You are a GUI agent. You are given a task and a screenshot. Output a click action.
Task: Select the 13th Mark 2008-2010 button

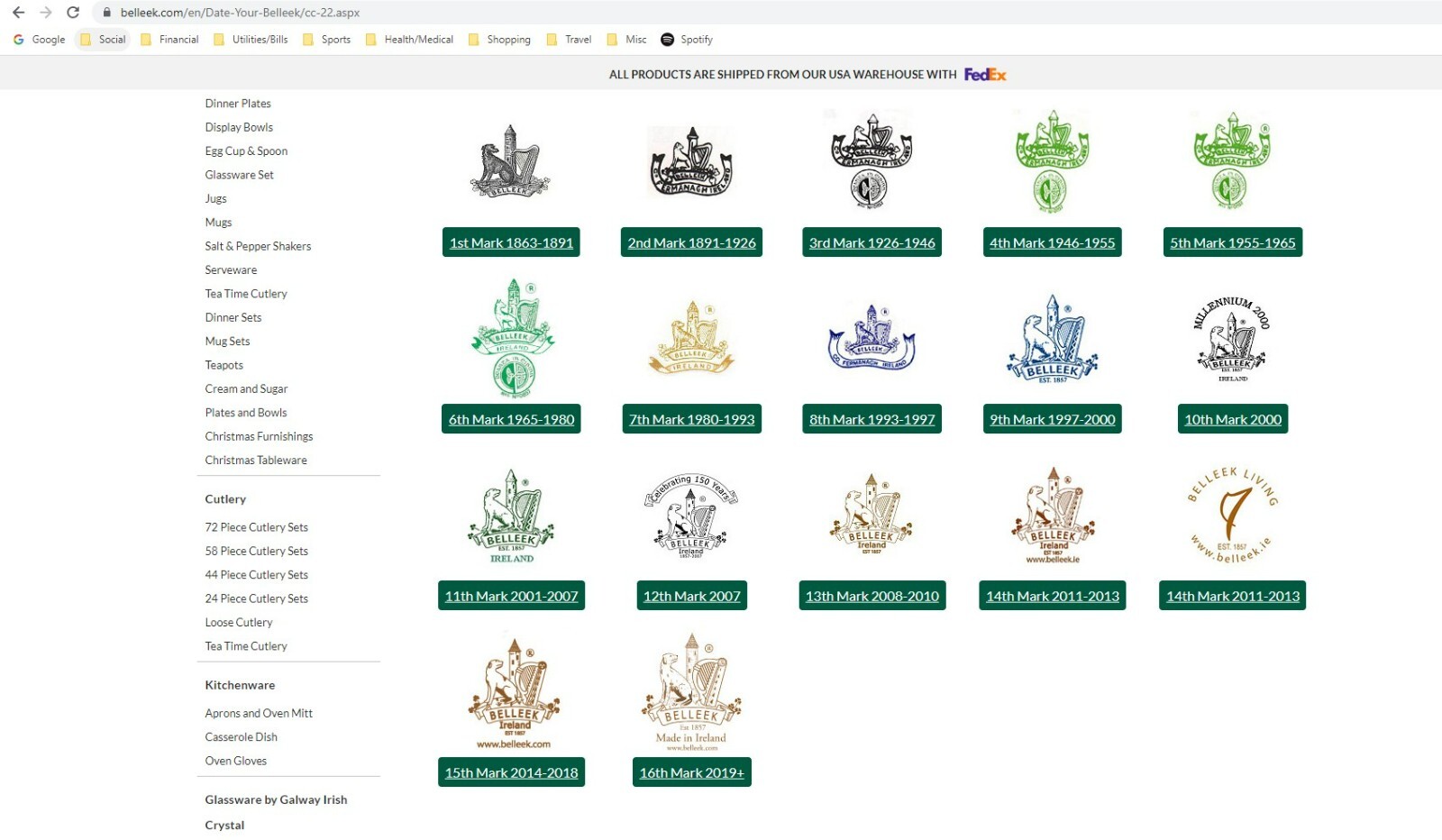click(872, 596)
